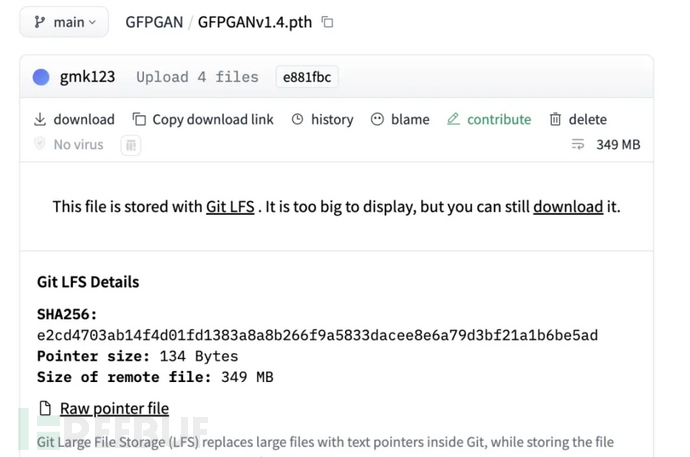Click the 349 MB file size icon
The width and height of the screenshot is (690, 457).
(x=577, y=144)
